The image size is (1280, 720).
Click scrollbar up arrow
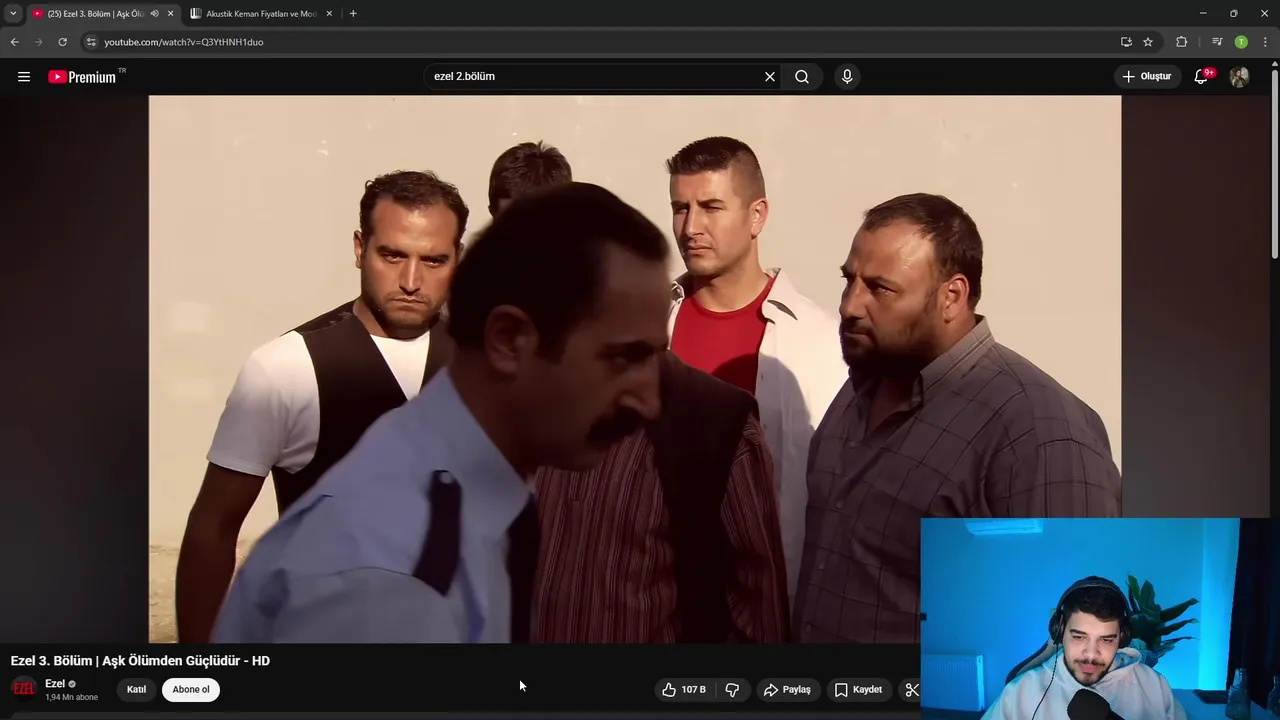tap(1275, 63)
